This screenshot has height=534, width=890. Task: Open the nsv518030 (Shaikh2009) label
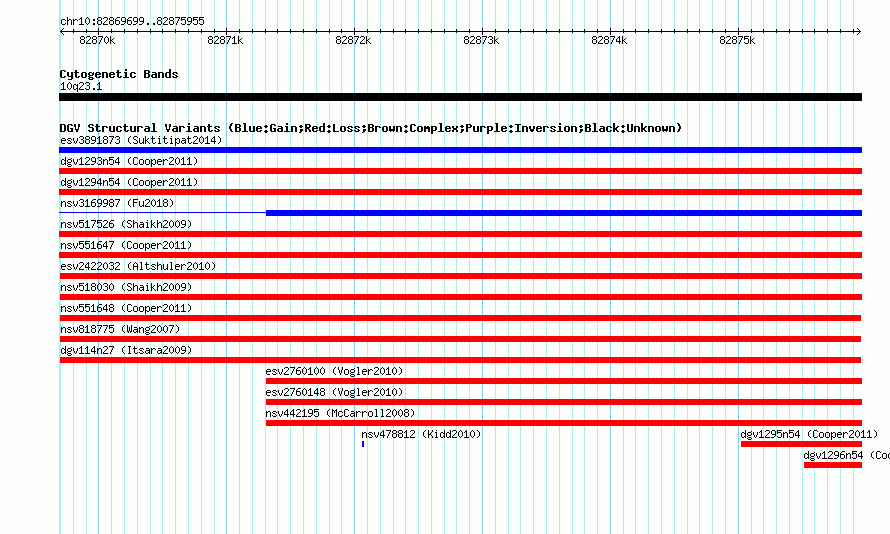coord(126,287)
